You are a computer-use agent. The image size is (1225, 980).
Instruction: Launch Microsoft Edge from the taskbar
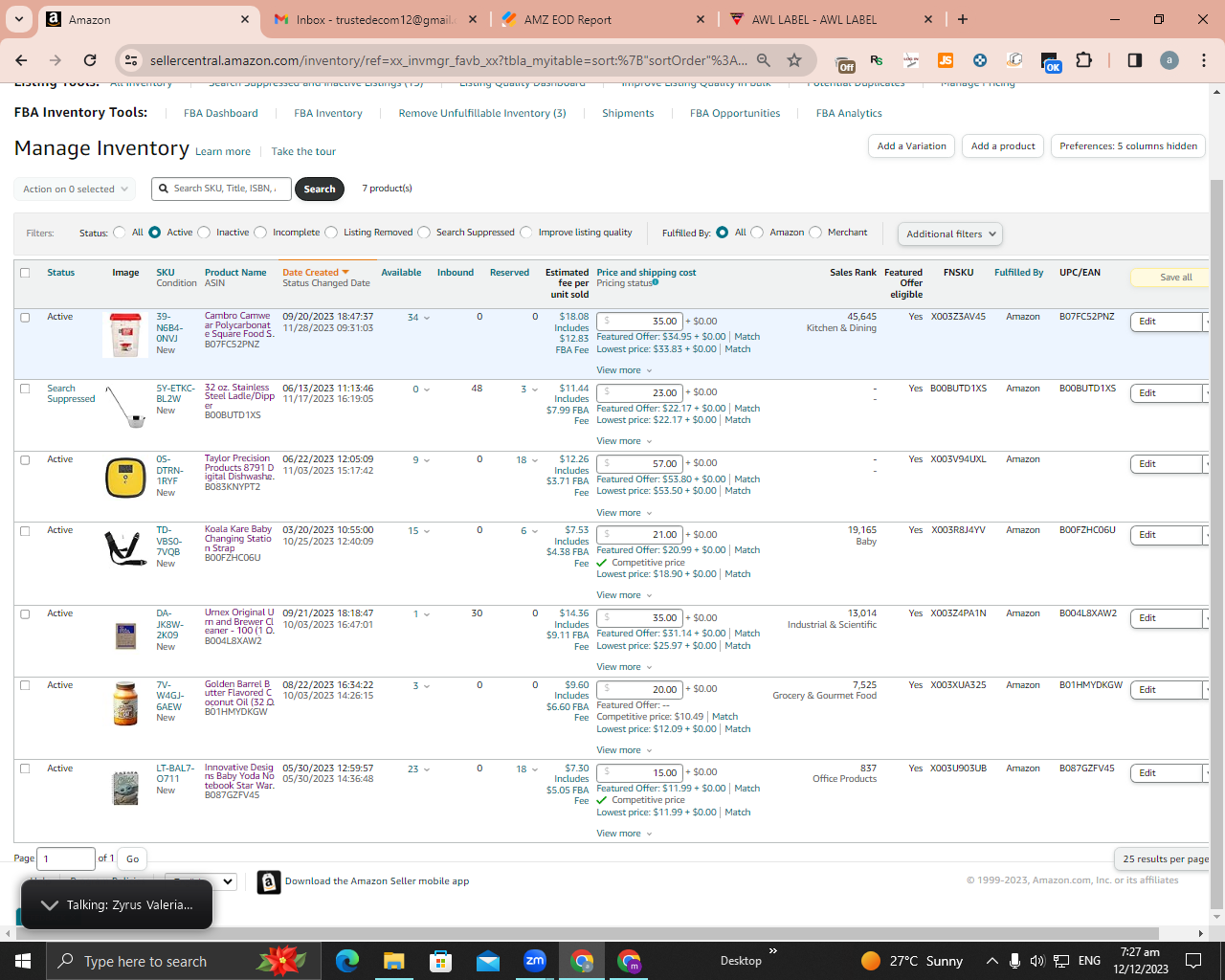pyautogui.click(x=346, y=961)
